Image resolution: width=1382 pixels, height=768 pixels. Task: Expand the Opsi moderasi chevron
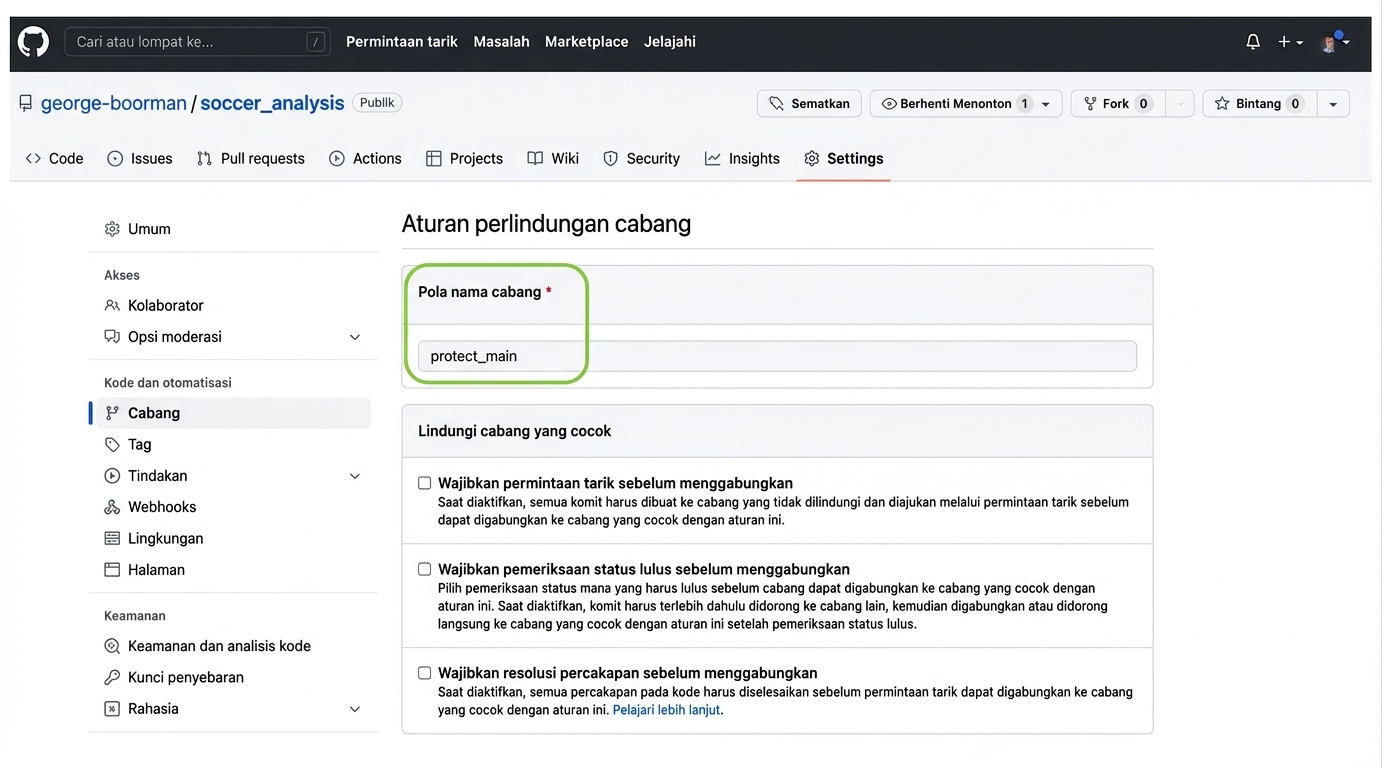click(355, 337)
